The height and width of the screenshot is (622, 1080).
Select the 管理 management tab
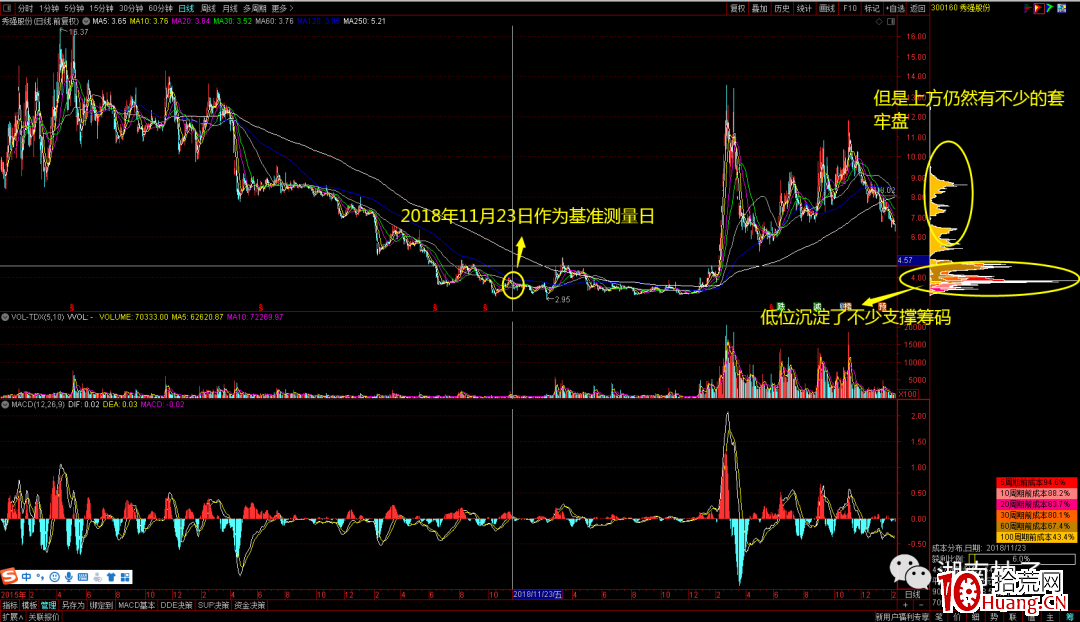[x=48, y=605]
